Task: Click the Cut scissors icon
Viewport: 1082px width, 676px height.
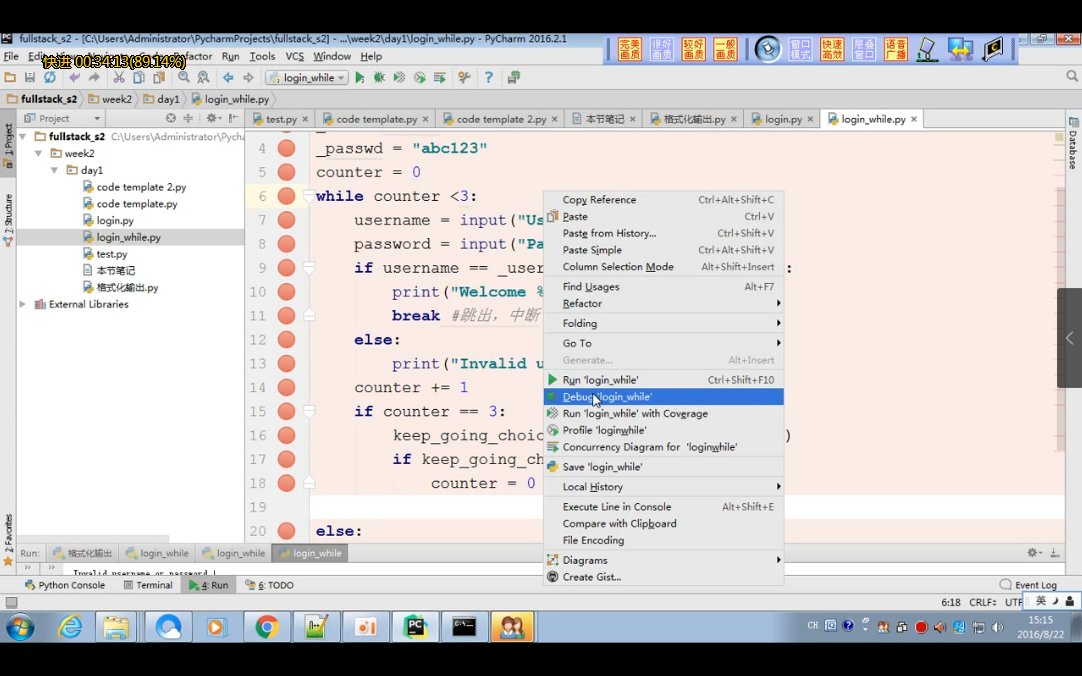Action: point(118,78)
